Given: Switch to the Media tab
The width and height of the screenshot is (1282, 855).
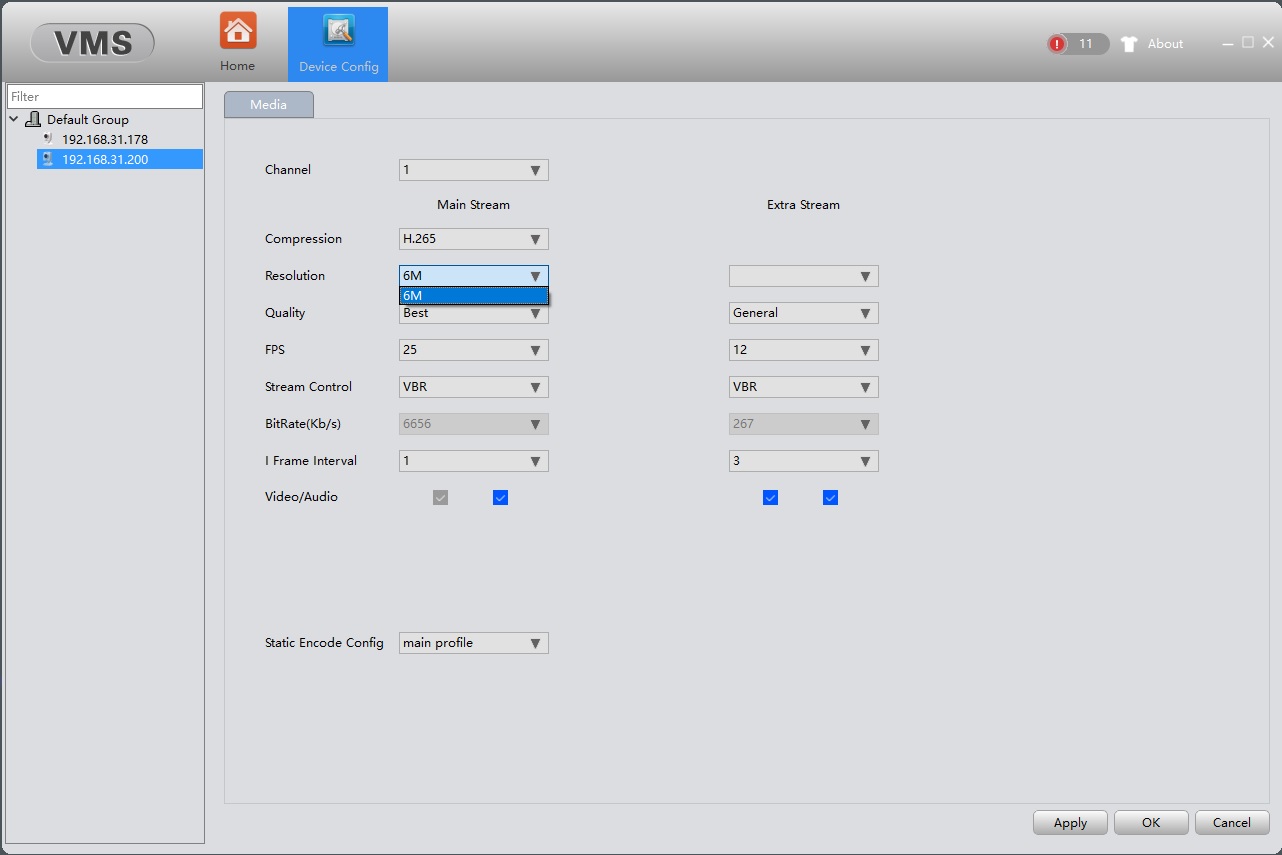Looking at the screenshot, I should pos(268,105).
